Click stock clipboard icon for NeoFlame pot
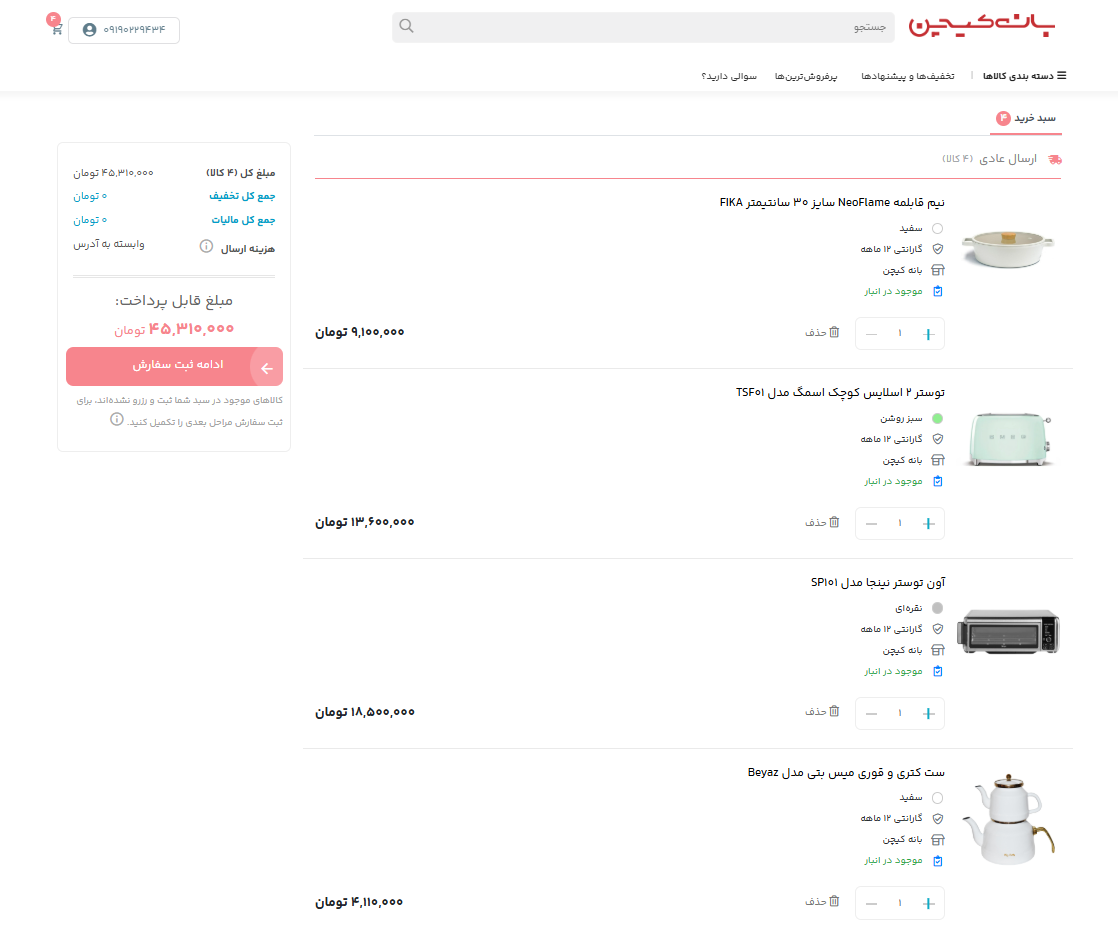Viewport: 1118px width, 939px height. click(938, 291)
